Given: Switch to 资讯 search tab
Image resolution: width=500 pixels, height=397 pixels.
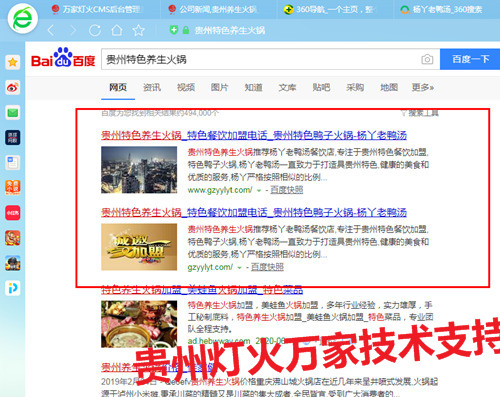Looking at the screenshot, I should (x=152, y=88).
